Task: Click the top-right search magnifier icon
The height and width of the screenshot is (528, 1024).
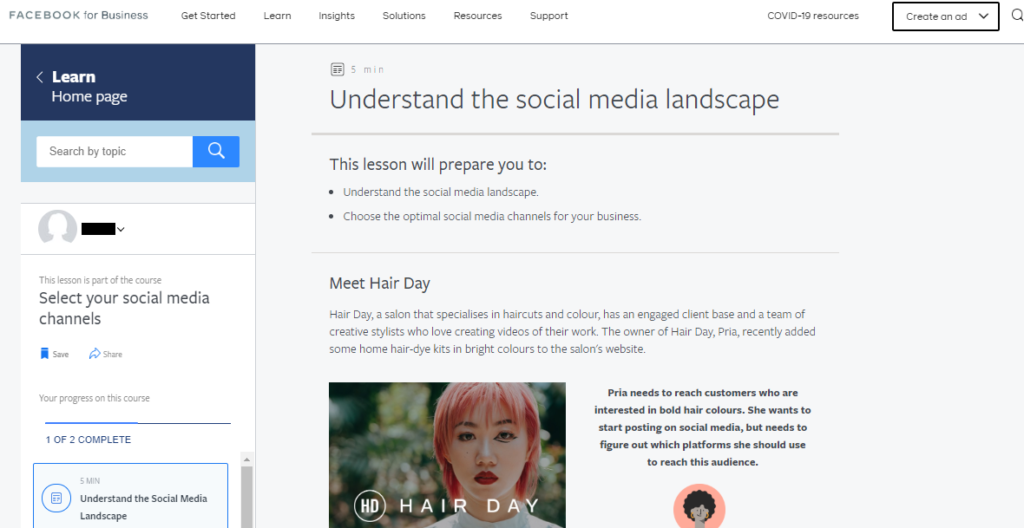Action: click(1018, 16)
